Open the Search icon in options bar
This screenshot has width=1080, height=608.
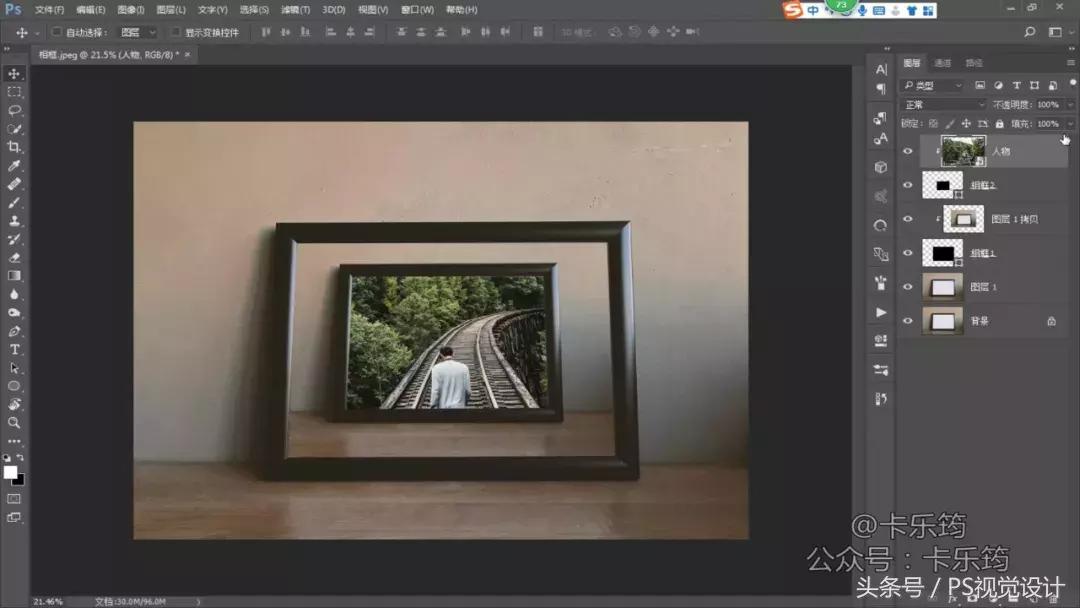[x=1030, y=32]
